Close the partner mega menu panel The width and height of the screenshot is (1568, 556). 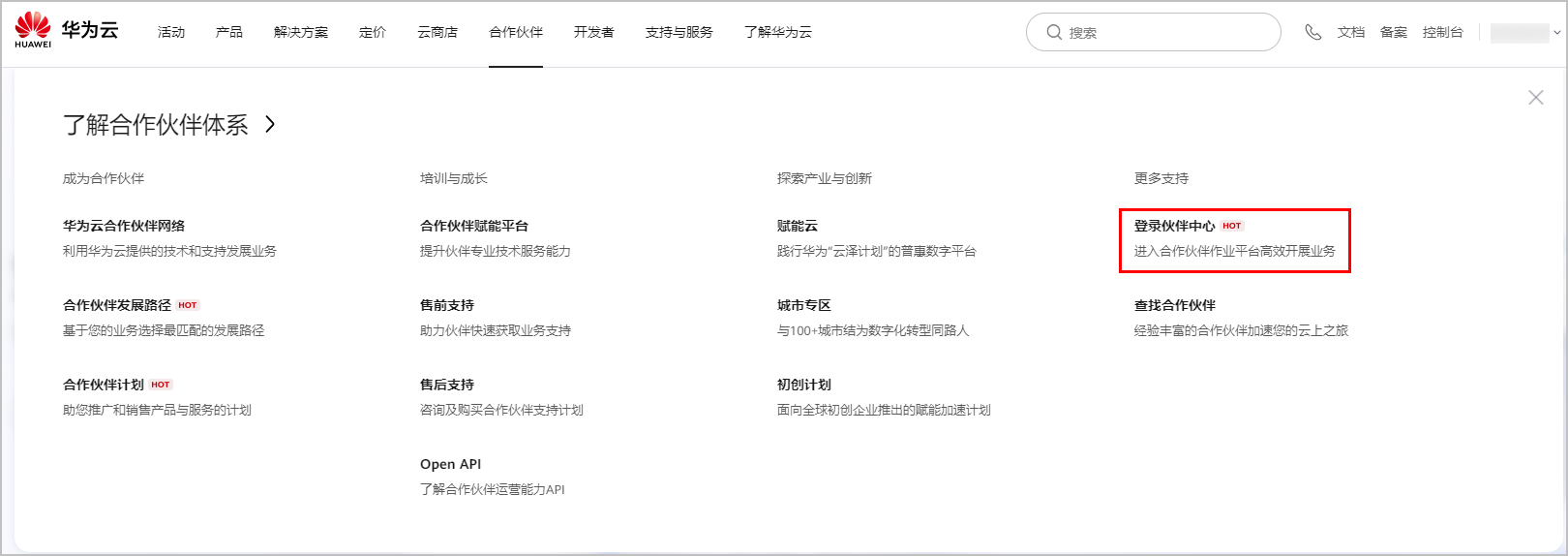click(x=1535, y=97)
